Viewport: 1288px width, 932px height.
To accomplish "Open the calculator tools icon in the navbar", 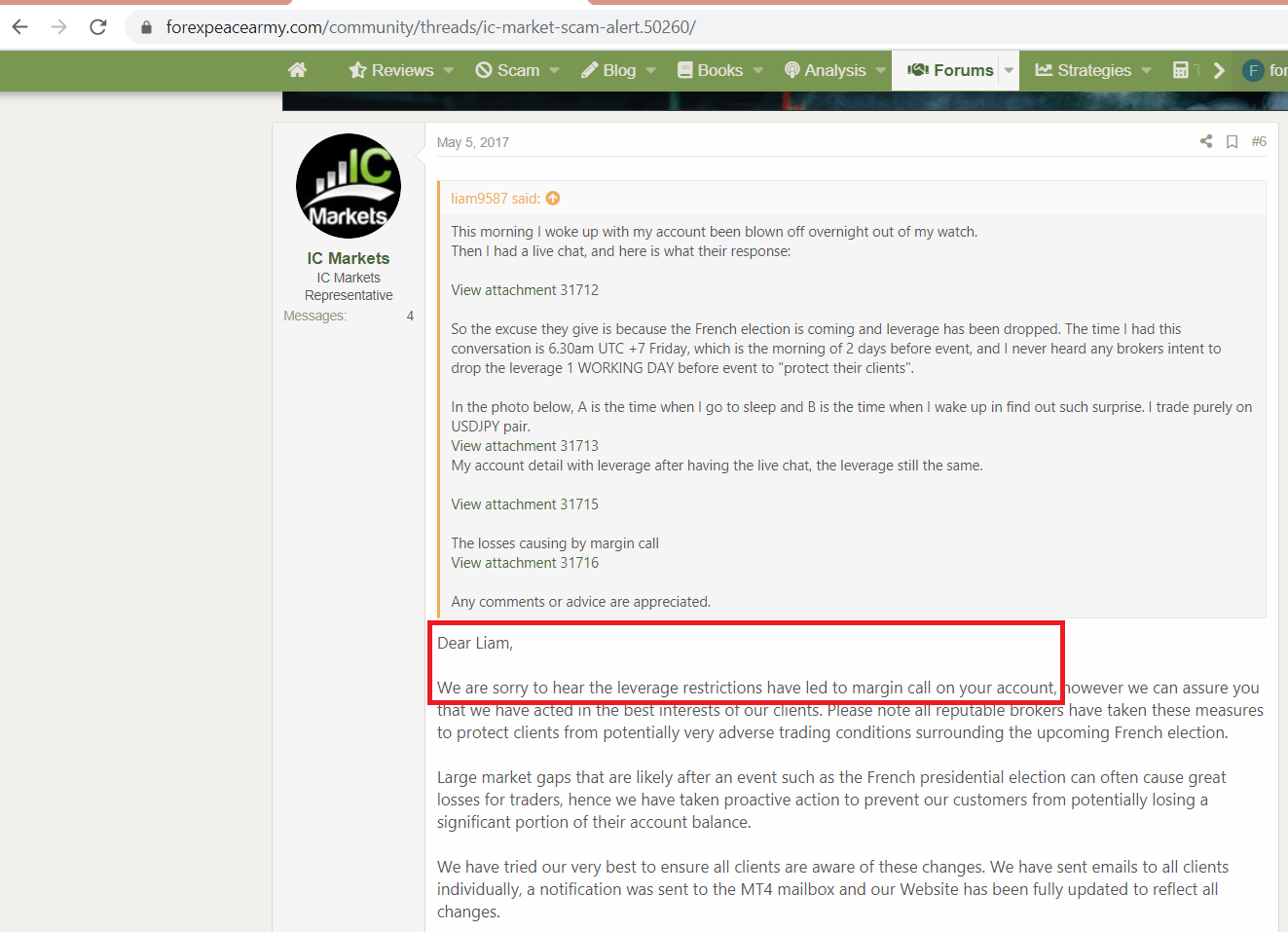I will (1181, 70).
